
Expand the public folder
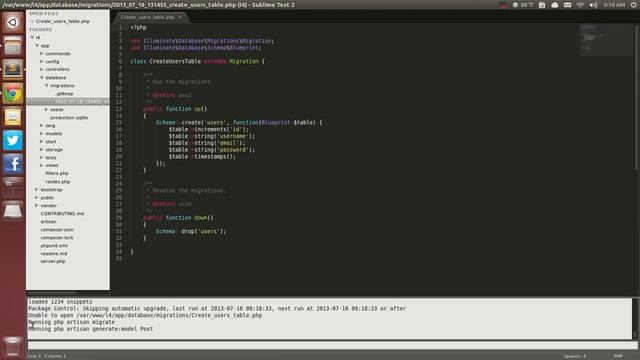pos(37,197)
